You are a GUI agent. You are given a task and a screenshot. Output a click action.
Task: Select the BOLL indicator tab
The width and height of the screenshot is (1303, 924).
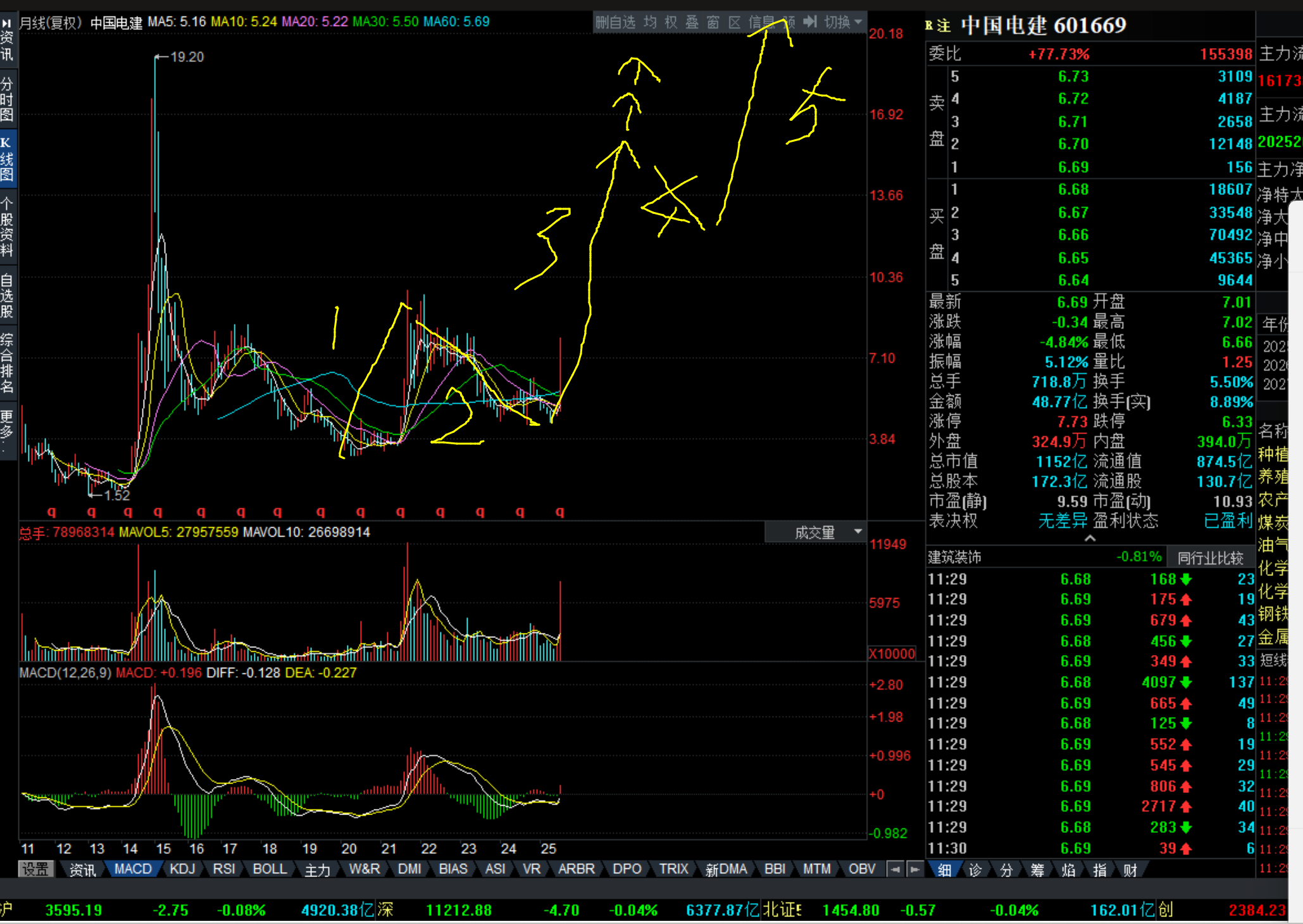(270, 869)
